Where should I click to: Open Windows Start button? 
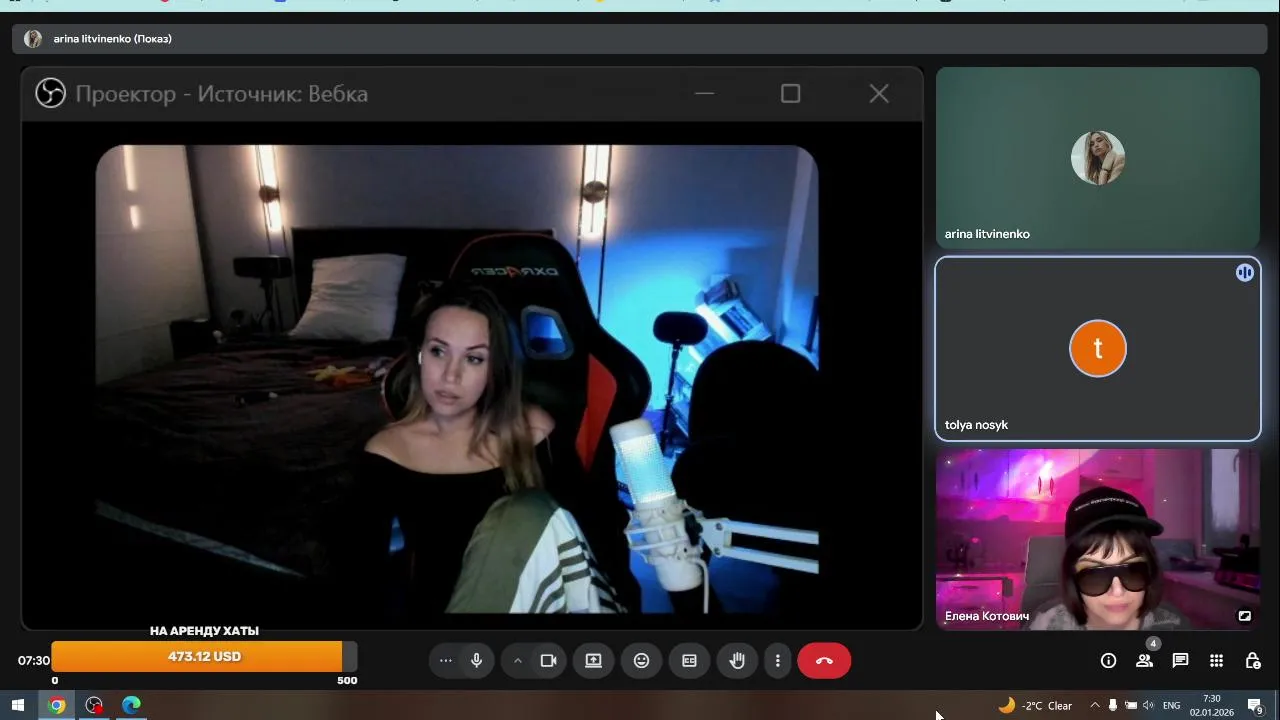click(x=17, y=705)
